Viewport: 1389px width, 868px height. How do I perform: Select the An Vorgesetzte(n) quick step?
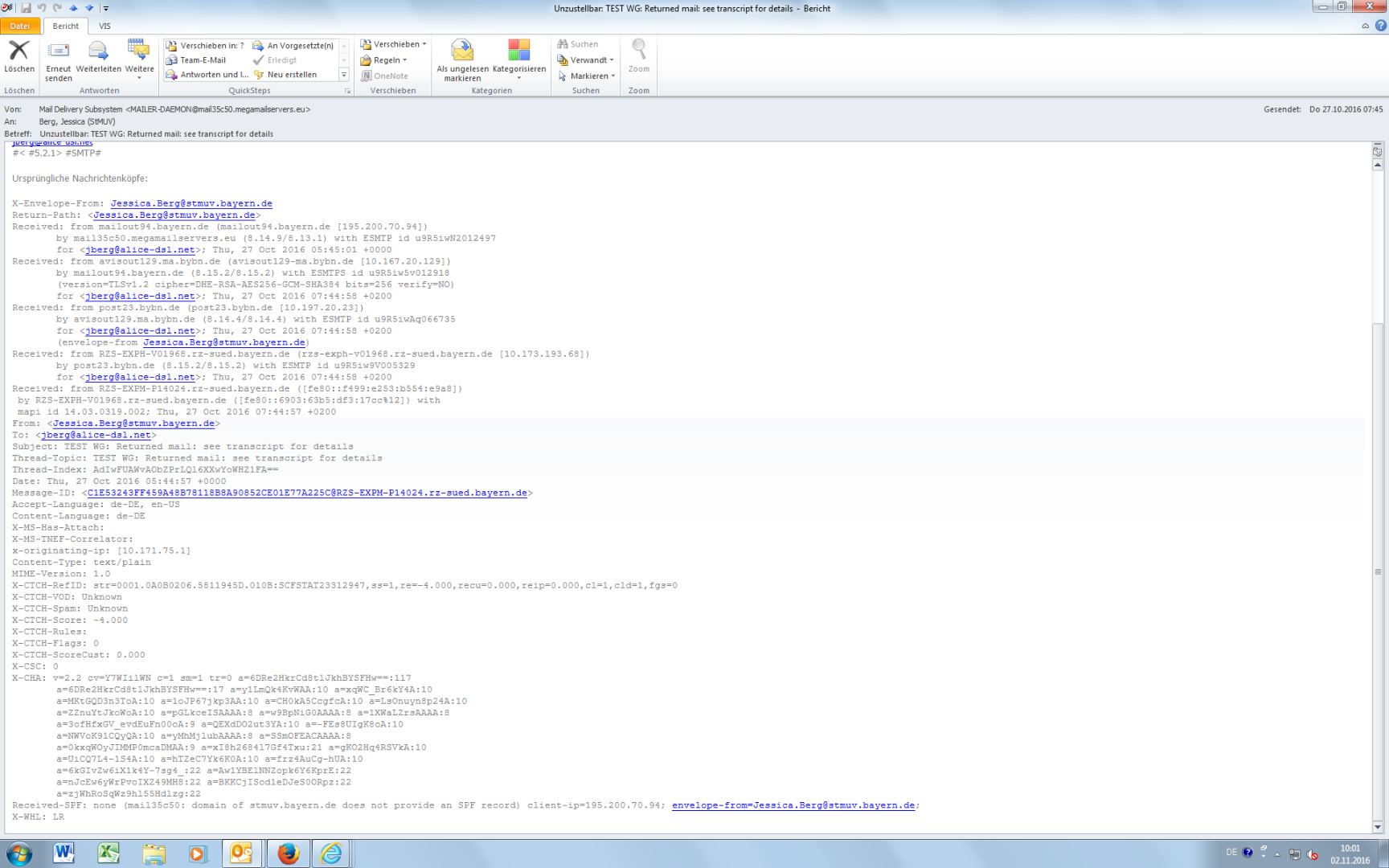(293, 46)
